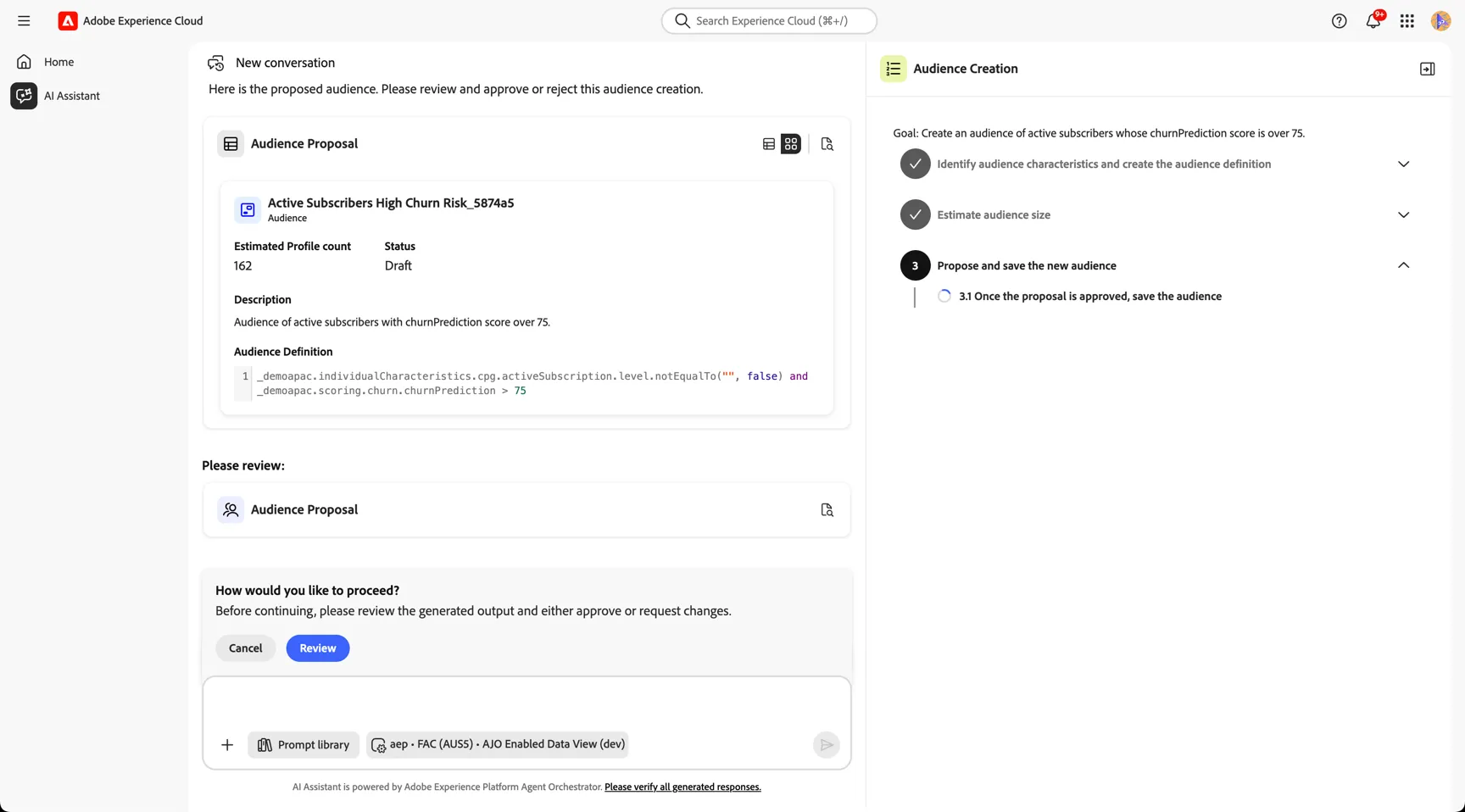Collapse the Audience Creation side panel
This screenshot has width=1465, height=812.
coord(1428,69)
